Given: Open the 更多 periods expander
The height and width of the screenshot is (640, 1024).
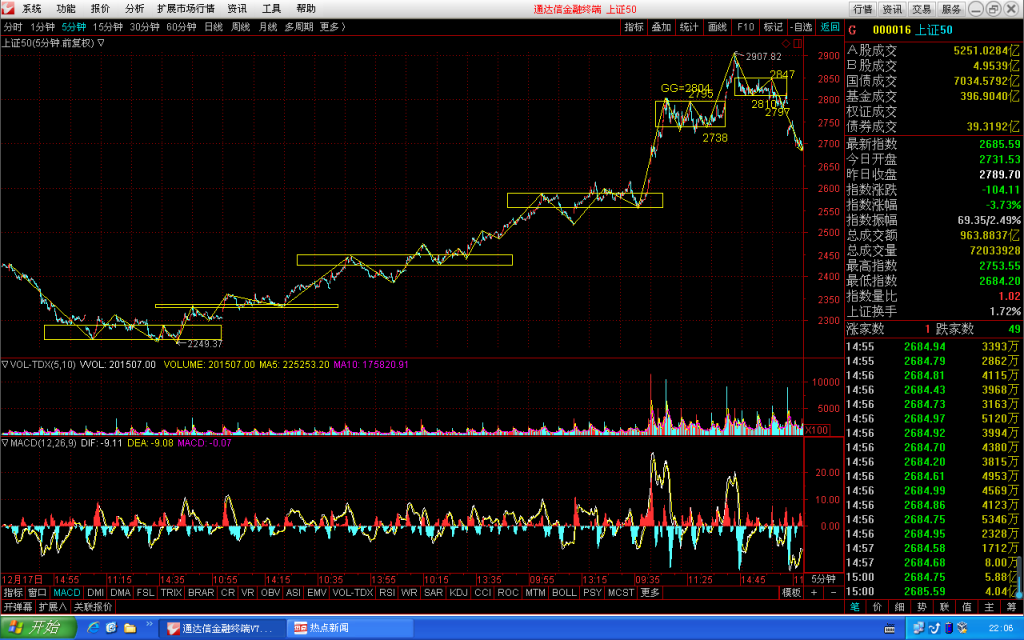Looking at the screenshot, I should click(332, 27).
